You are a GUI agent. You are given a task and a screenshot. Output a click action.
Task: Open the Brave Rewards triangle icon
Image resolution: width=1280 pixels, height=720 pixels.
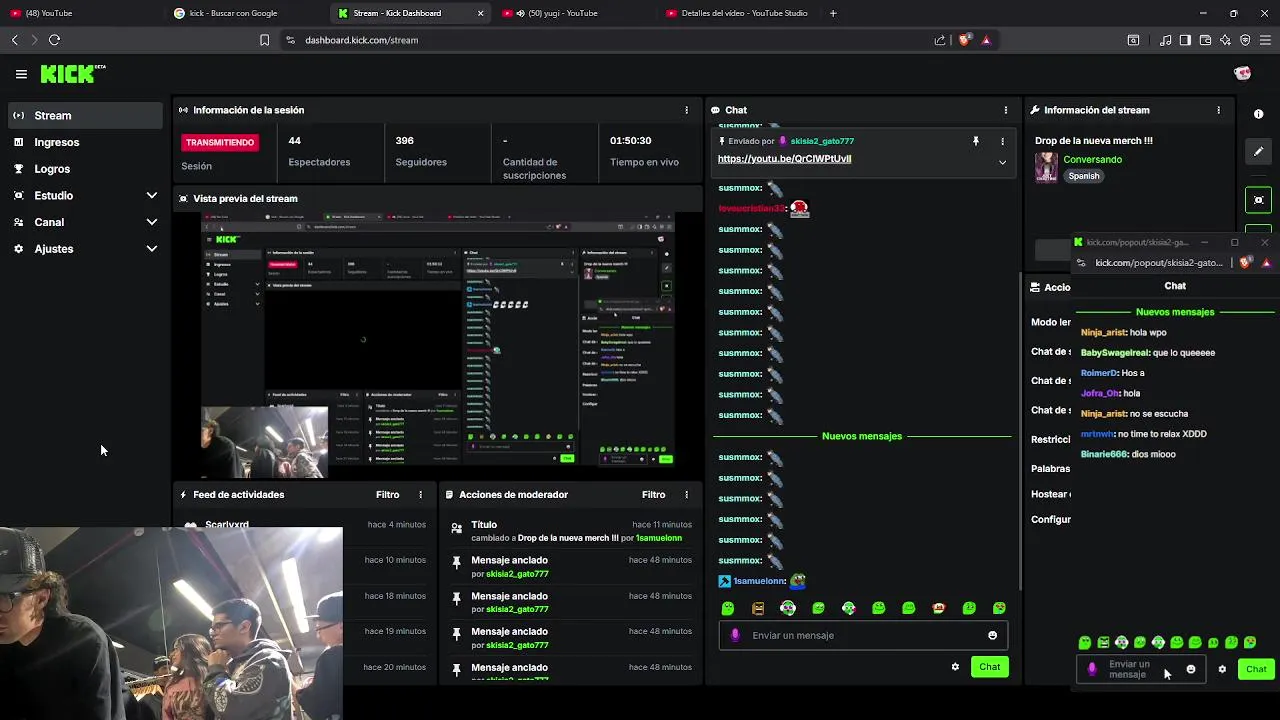[x=986, y=40]
